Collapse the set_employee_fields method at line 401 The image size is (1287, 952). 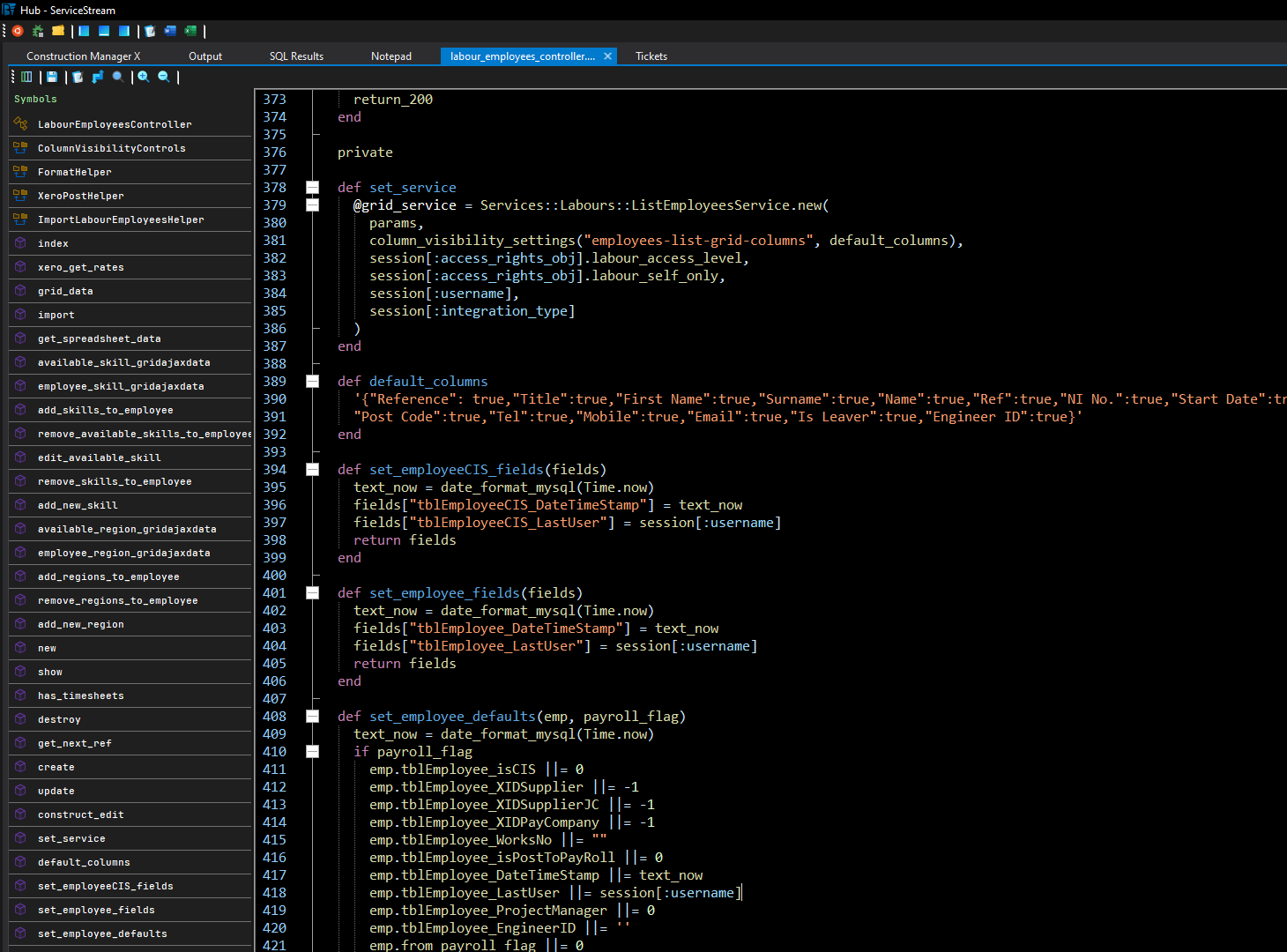coord(312,592)
